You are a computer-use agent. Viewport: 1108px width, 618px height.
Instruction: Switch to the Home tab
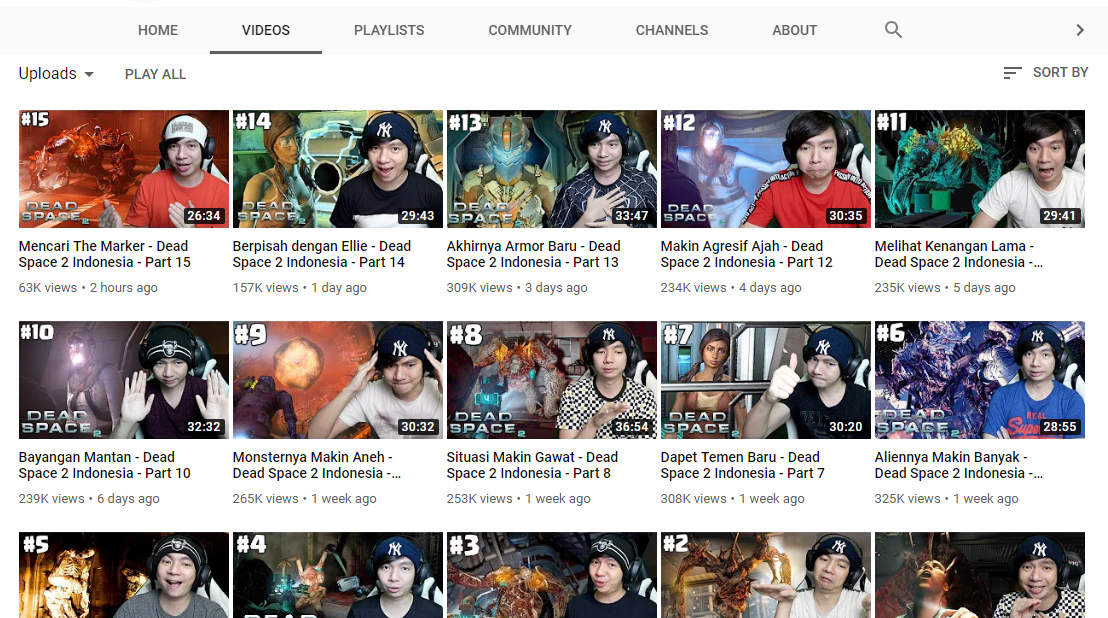click(158, 30)
